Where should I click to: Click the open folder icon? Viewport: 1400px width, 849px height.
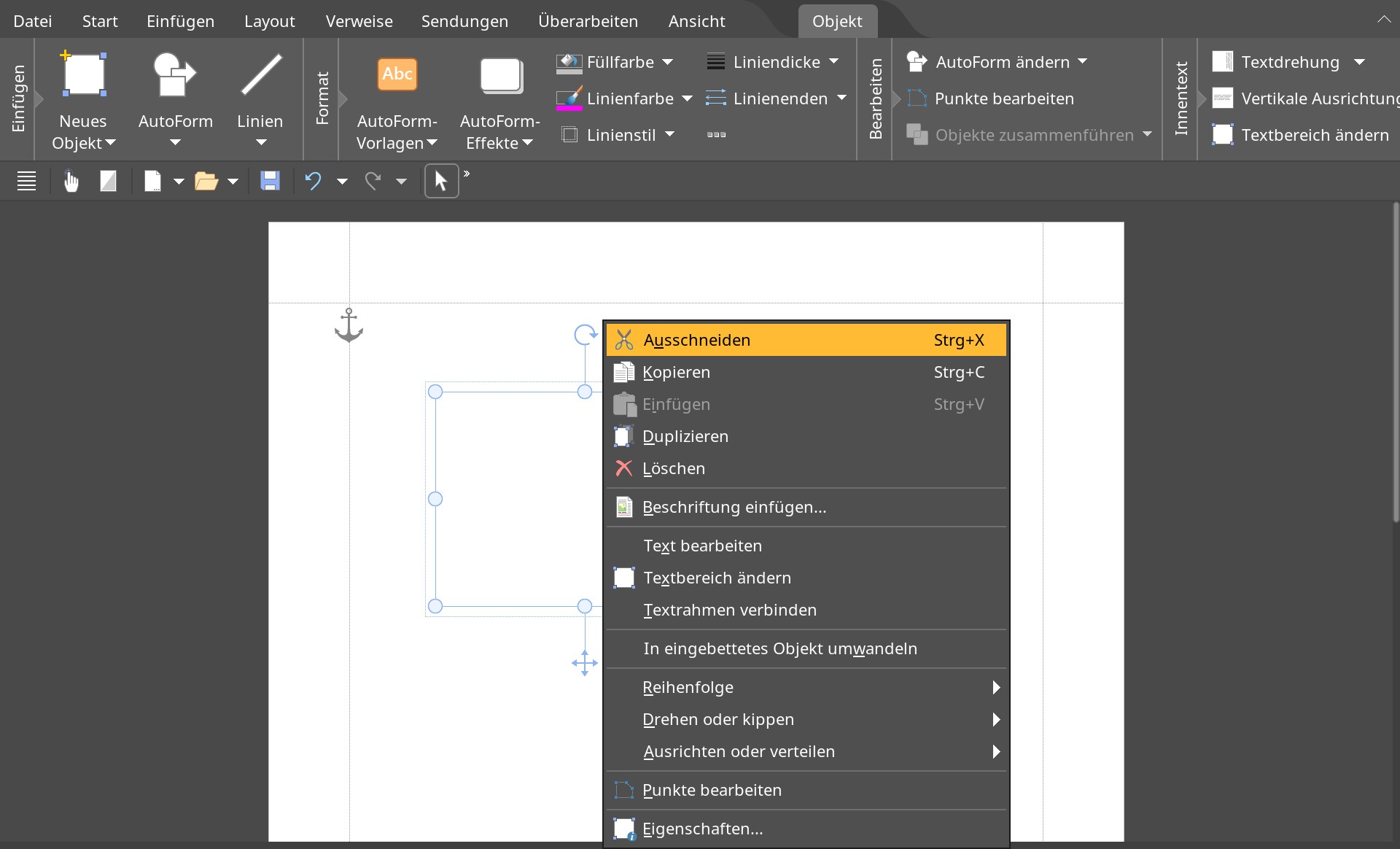pyautogui.click(x=206, y=181)
